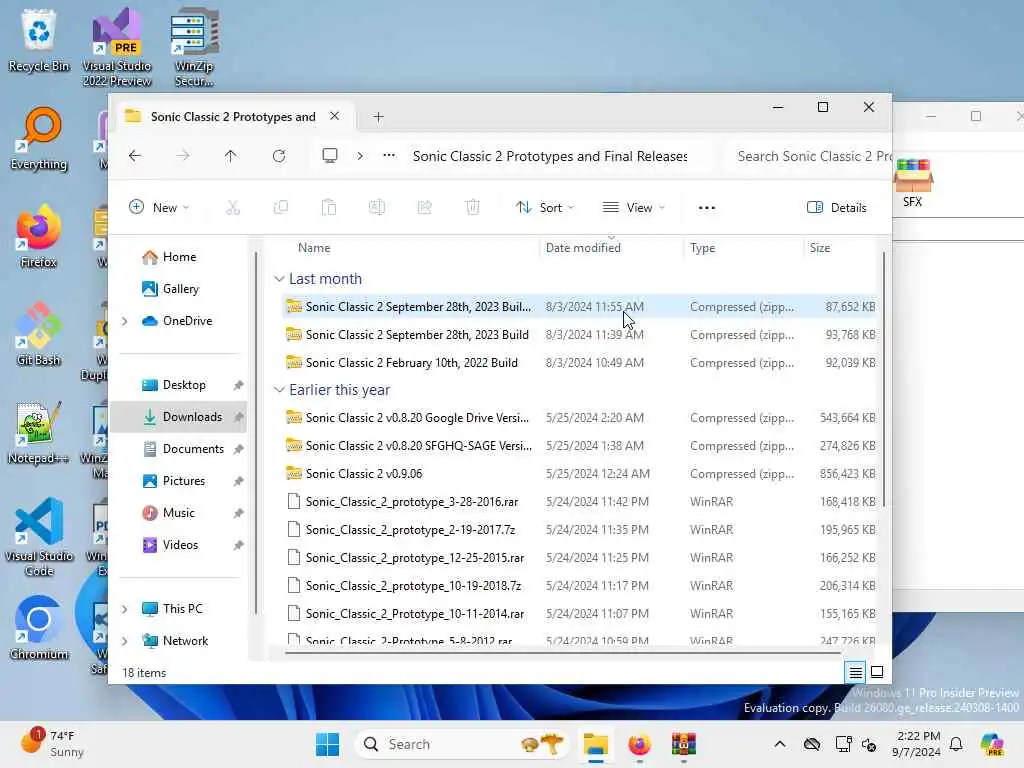1024x768 pixels.
Task: Select Sonic Classic 2 February 10th, 2022 Build
Action: tap(579, 362)
